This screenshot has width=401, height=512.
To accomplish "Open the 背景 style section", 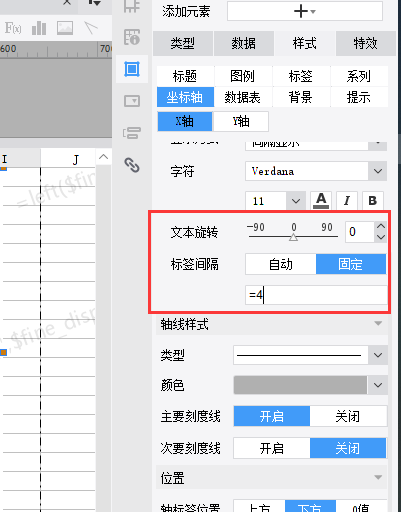I will 301,97.
